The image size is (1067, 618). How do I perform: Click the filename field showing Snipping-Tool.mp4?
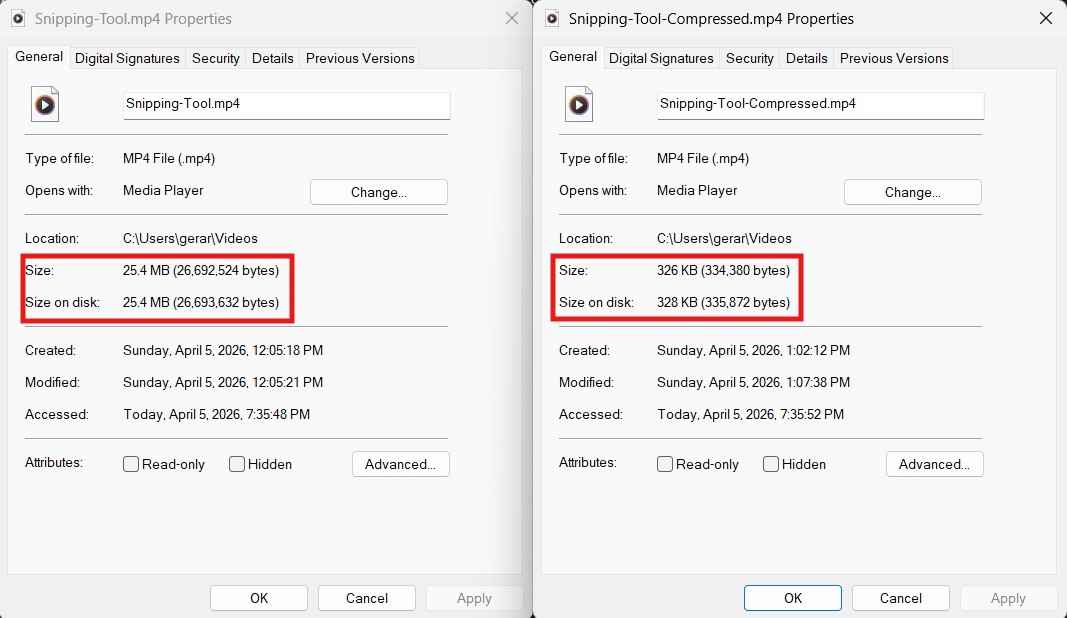tap(286, 105)
